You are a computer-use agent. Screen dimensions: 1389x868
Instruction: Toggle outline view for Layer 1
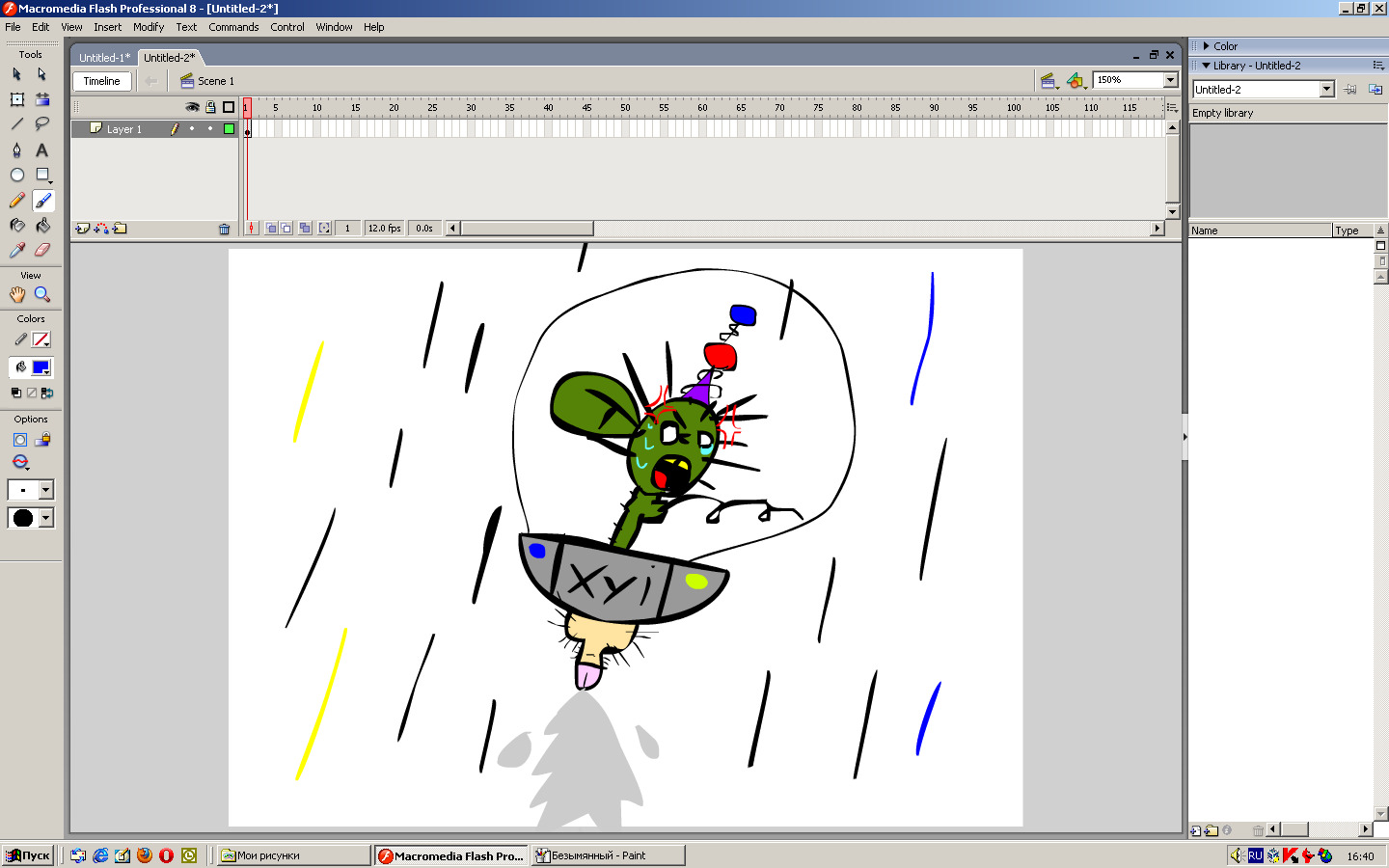[x=229, y=128]
